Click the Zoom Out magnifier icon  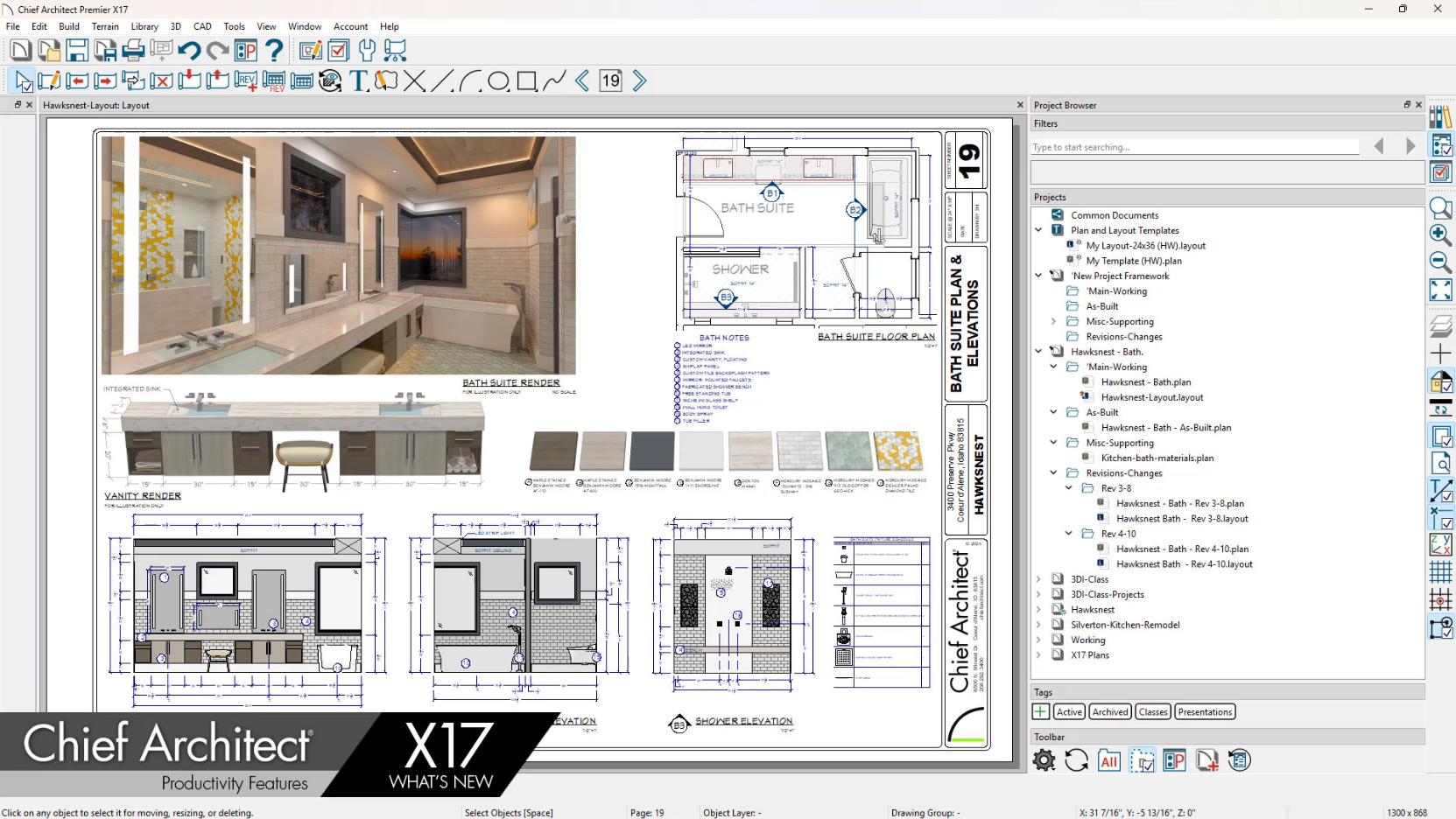pos(1440,262)
